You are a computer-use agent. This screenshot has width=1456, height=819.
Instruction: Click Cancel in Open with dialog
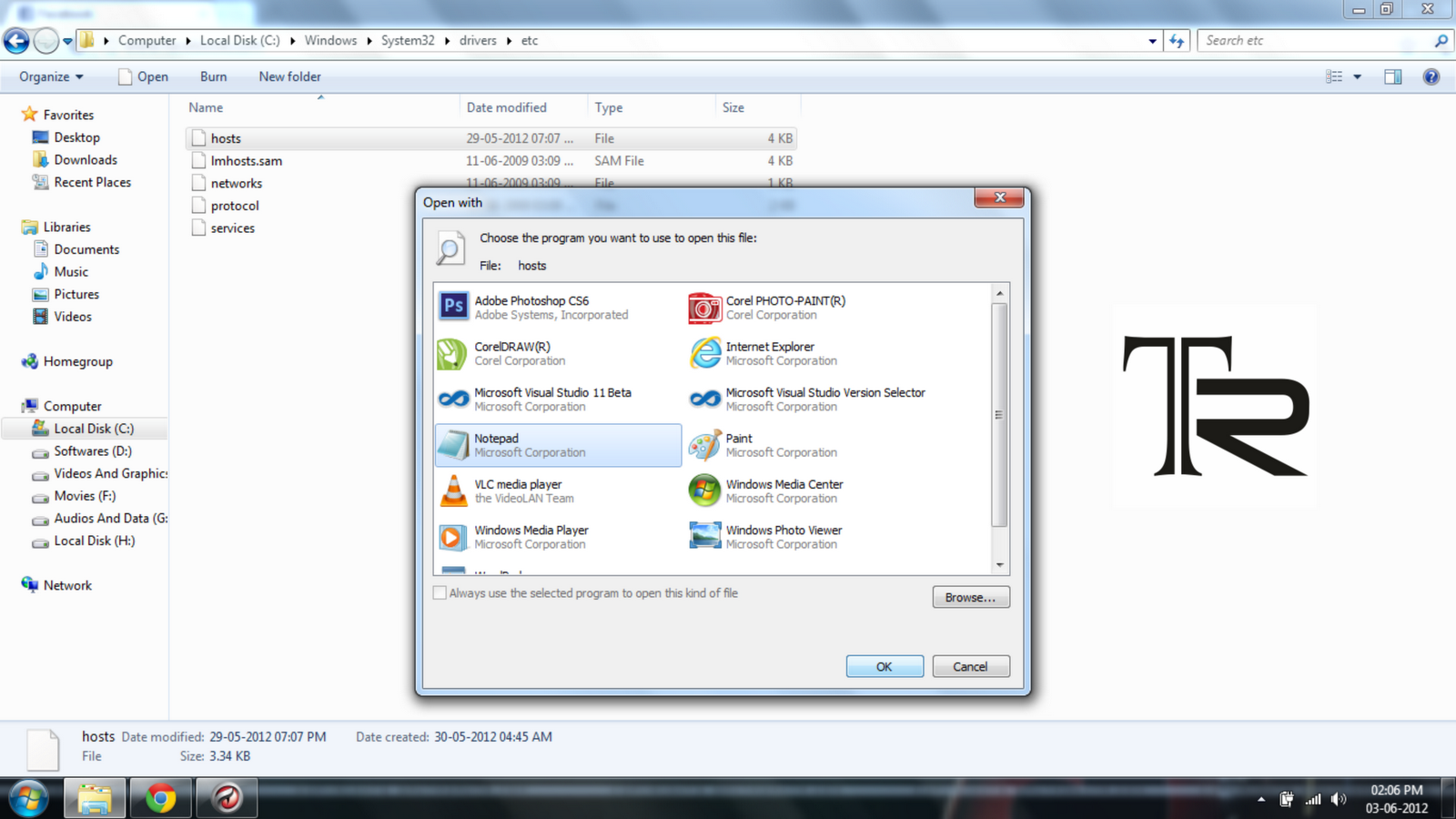[x=970, y=667]
